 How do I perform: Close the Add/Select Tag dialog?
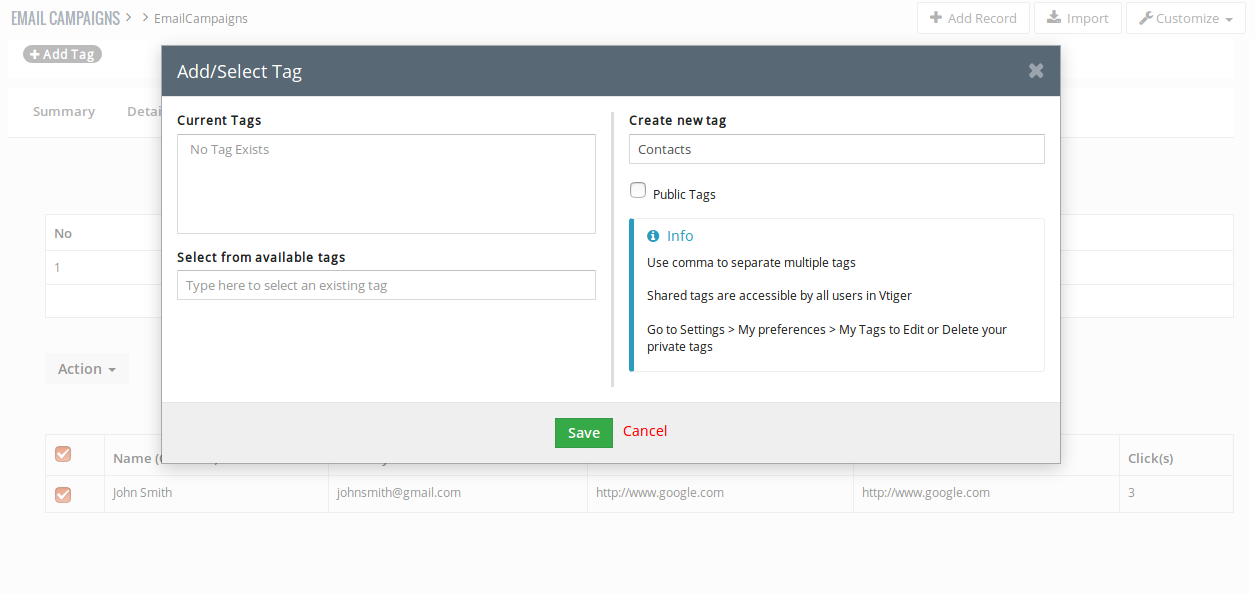coord(1036,71)
